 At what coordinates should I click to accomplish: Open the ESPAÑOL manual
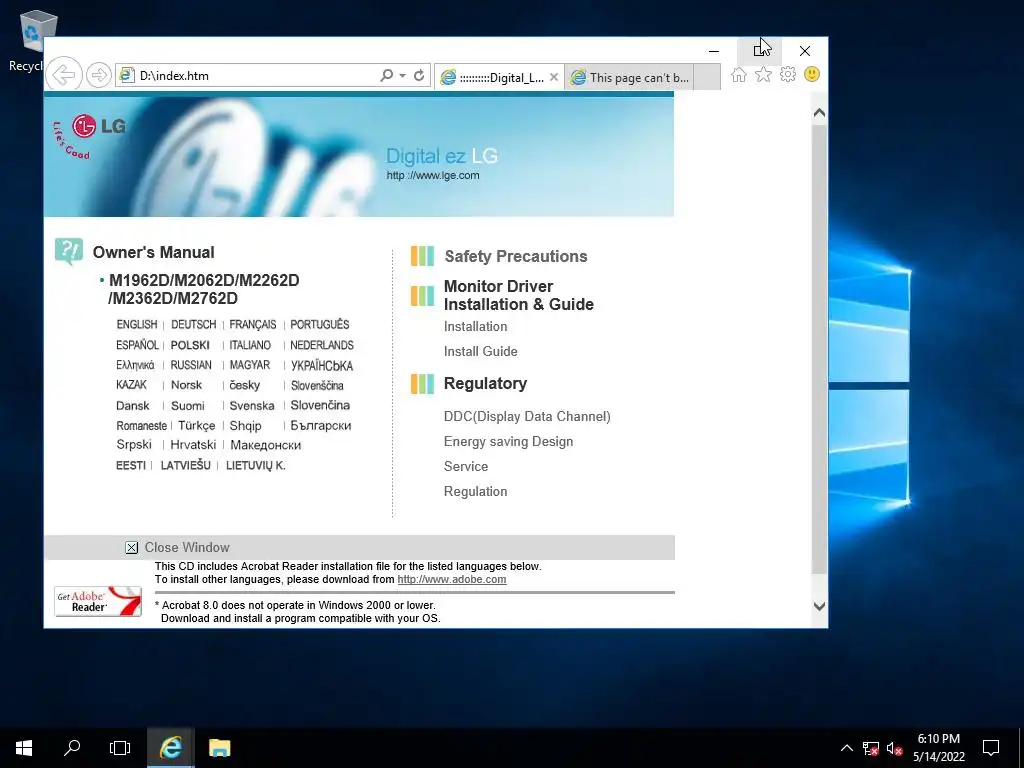coord(137,345)
